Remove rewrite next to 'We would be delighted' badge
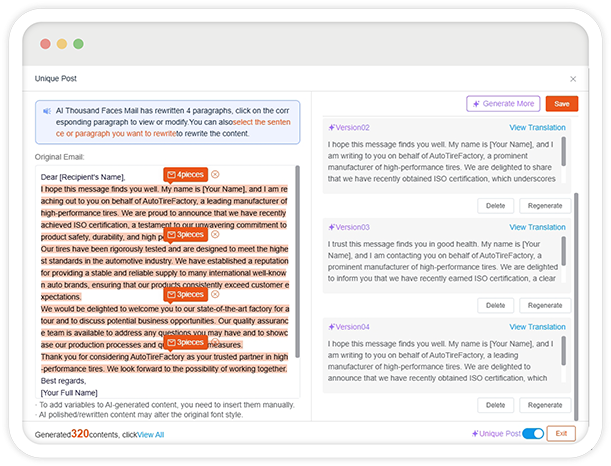This screenshot has height=466, width=611. [x=215, y=294]
